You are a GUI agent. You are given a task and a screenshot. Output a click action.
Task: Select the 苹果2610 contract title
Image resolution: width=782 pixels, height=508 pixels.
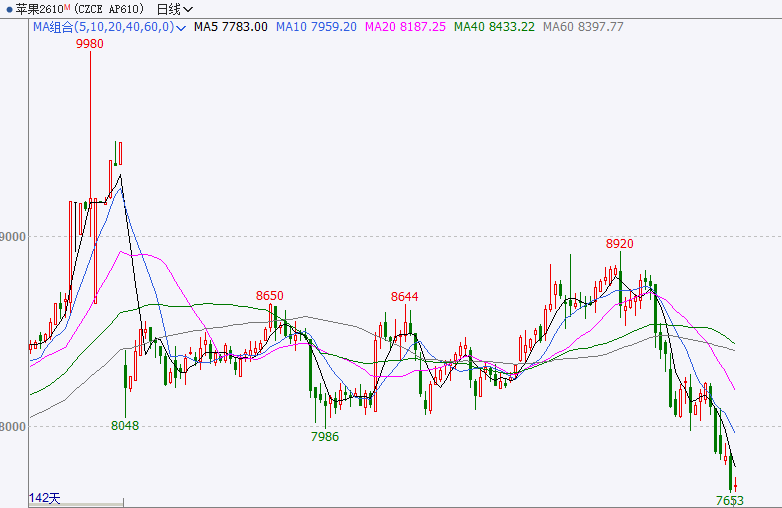(38, 9)
